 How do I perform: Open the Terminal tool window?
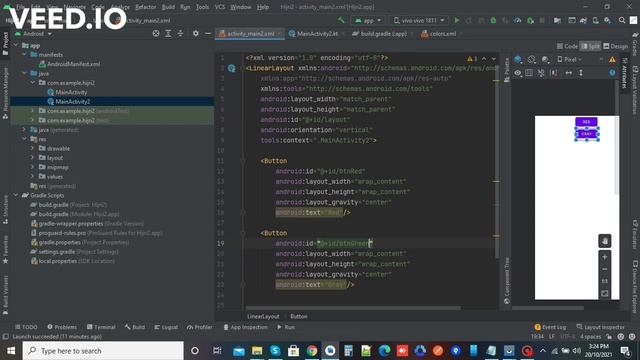[x=101, y=327]
